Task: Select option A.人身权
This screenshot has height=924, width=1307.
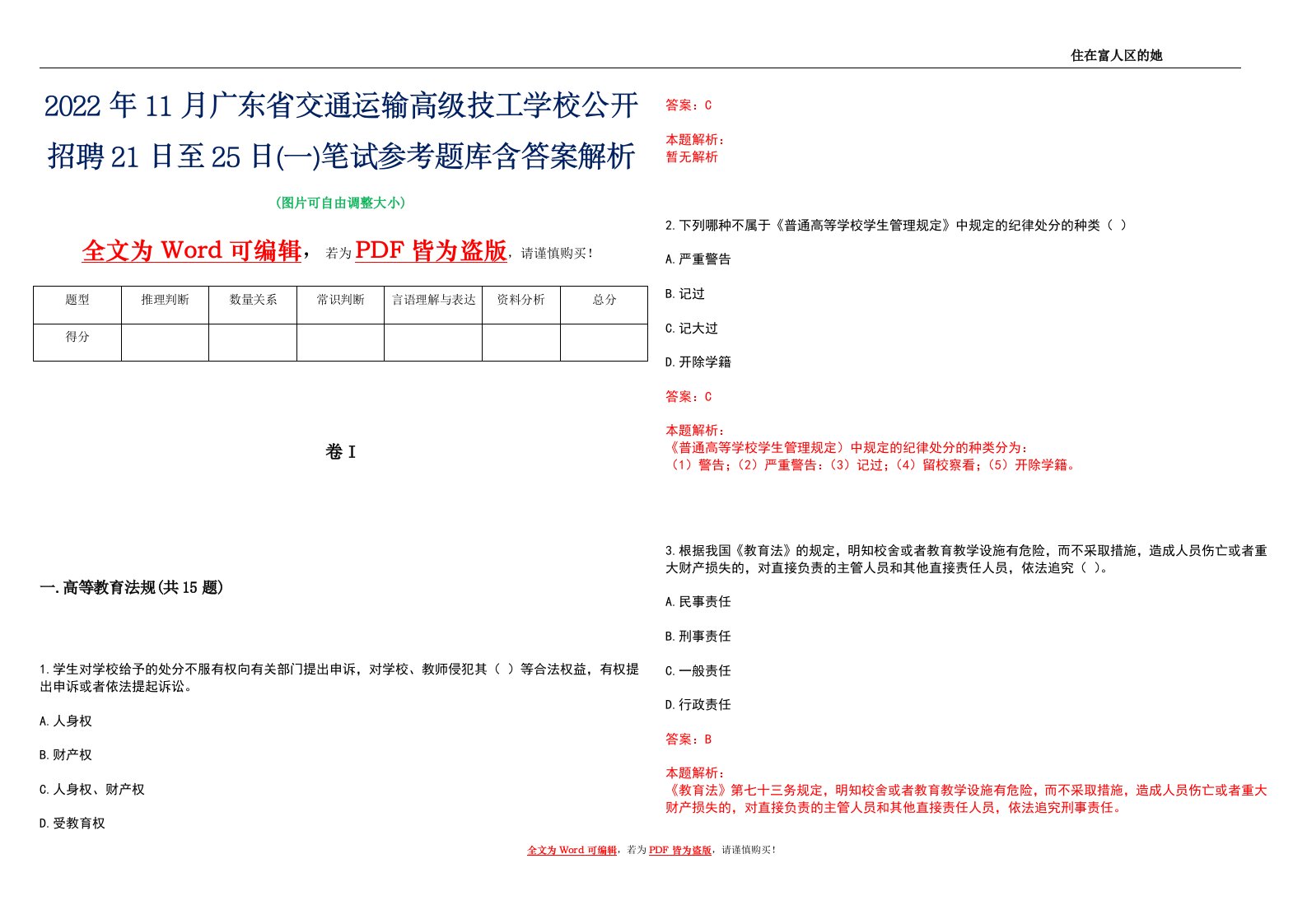Action: tap(66, 721)
